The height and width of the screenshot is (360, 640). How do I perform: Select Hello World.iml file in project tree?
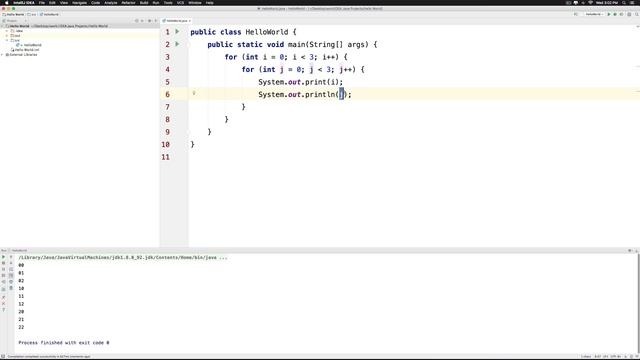(x=25, y=50)
